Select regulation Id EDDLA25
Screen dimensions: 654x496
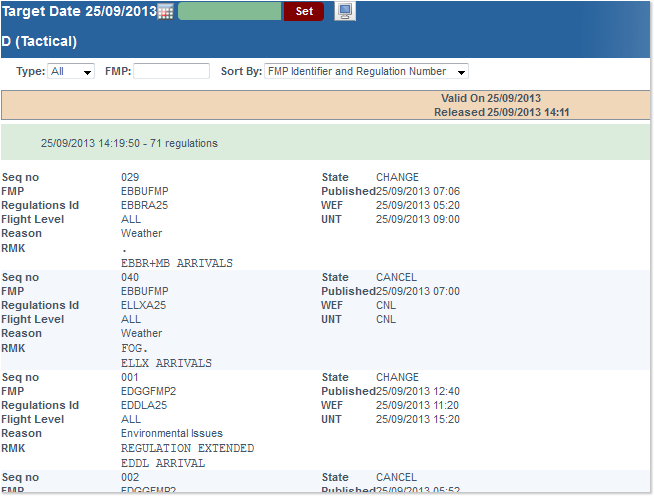tap(144, 405)
